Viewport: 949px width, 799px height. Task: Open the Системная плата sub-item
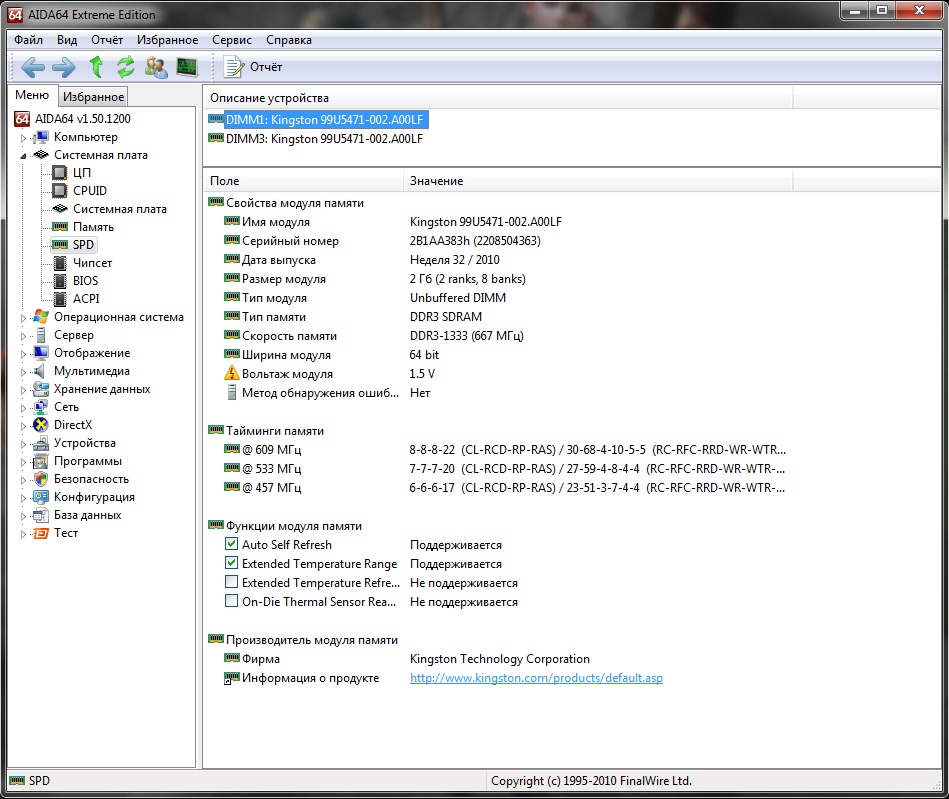coord(119,209)
